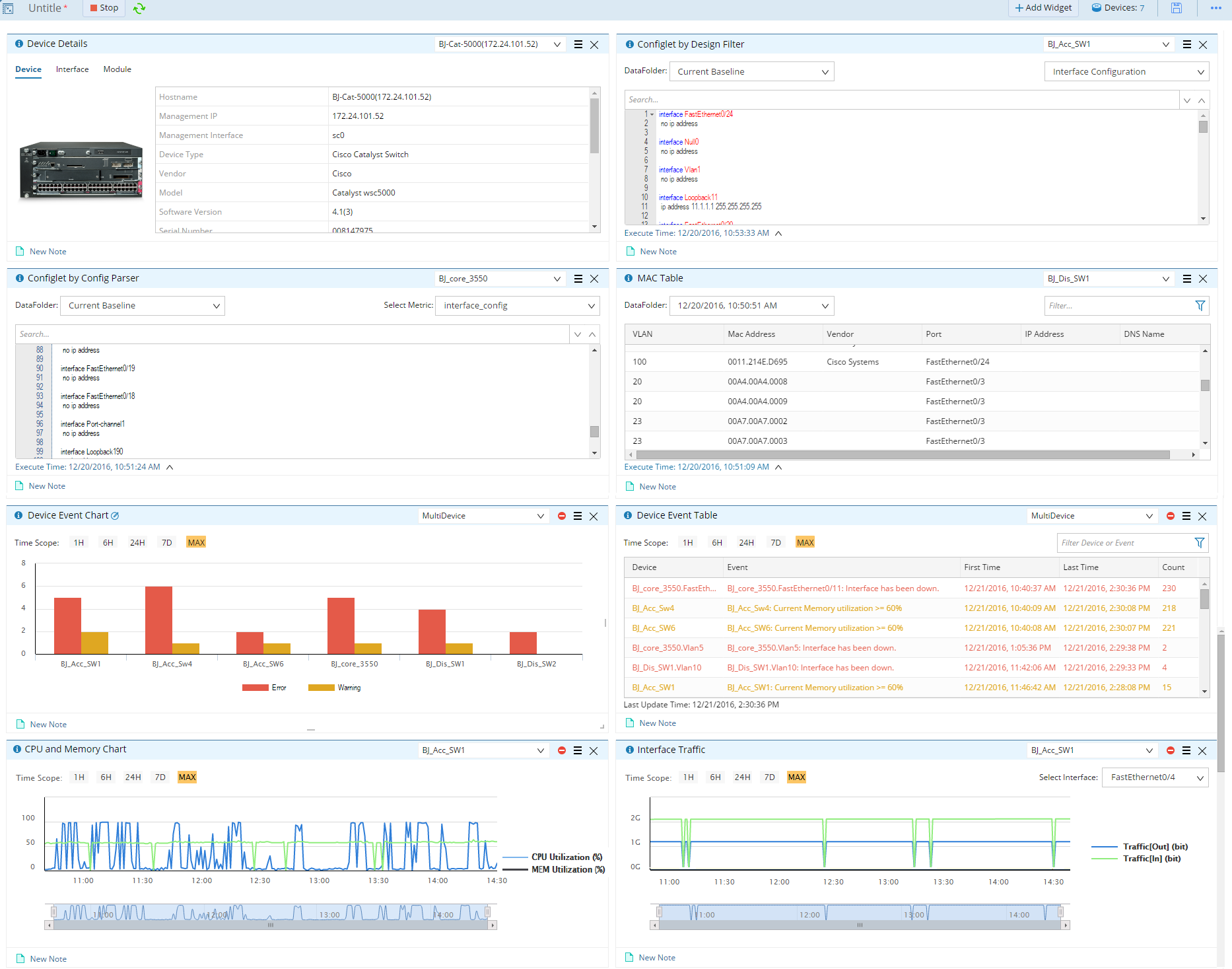Select 7D time scope in Device Event Table
This screenshot has height=969, width=1232.
coord(775,543)
